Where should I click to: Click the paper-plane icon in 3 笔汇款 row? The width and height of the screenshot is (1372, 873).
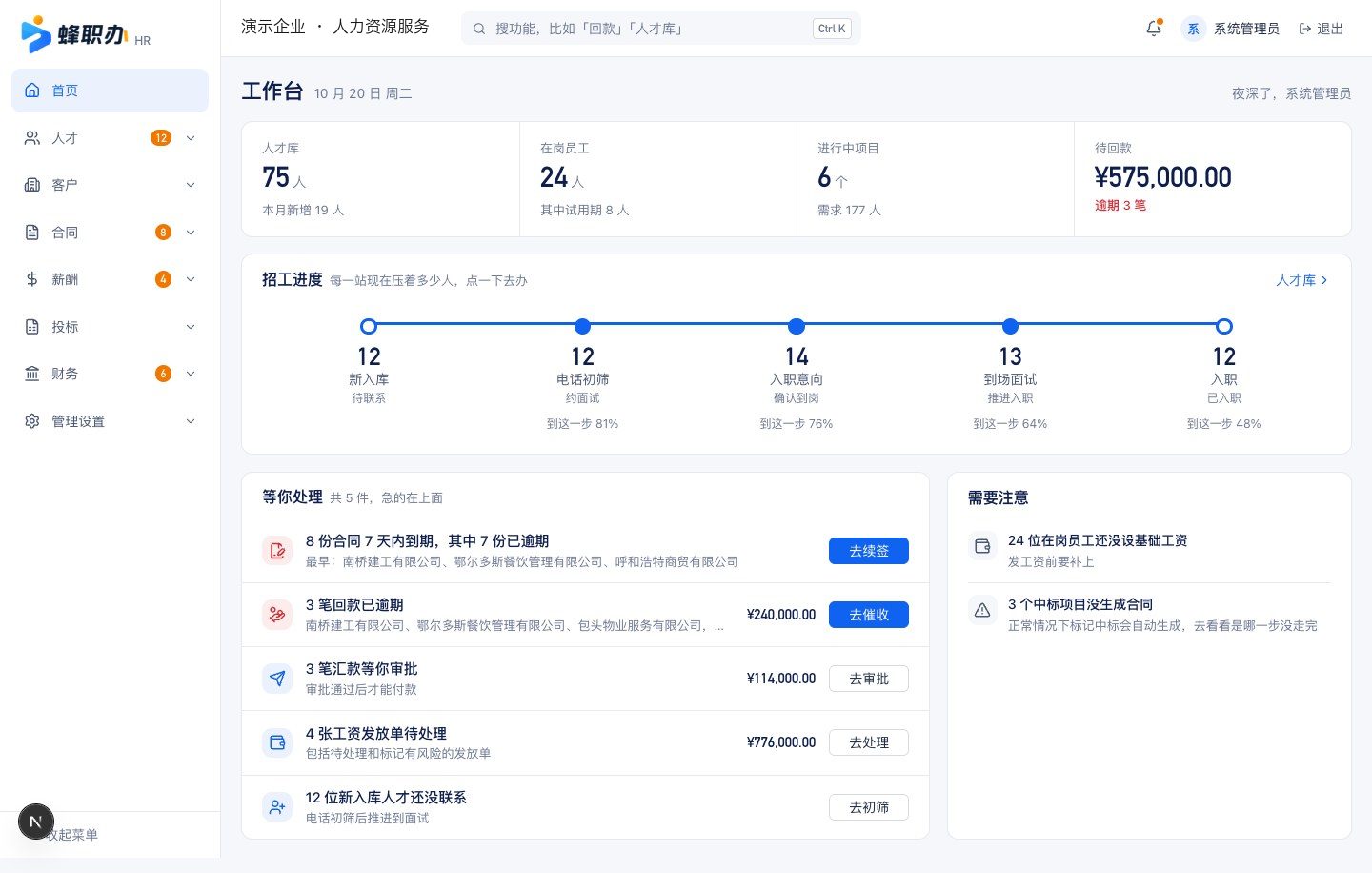pyautogui.click(x=277, y=679)
